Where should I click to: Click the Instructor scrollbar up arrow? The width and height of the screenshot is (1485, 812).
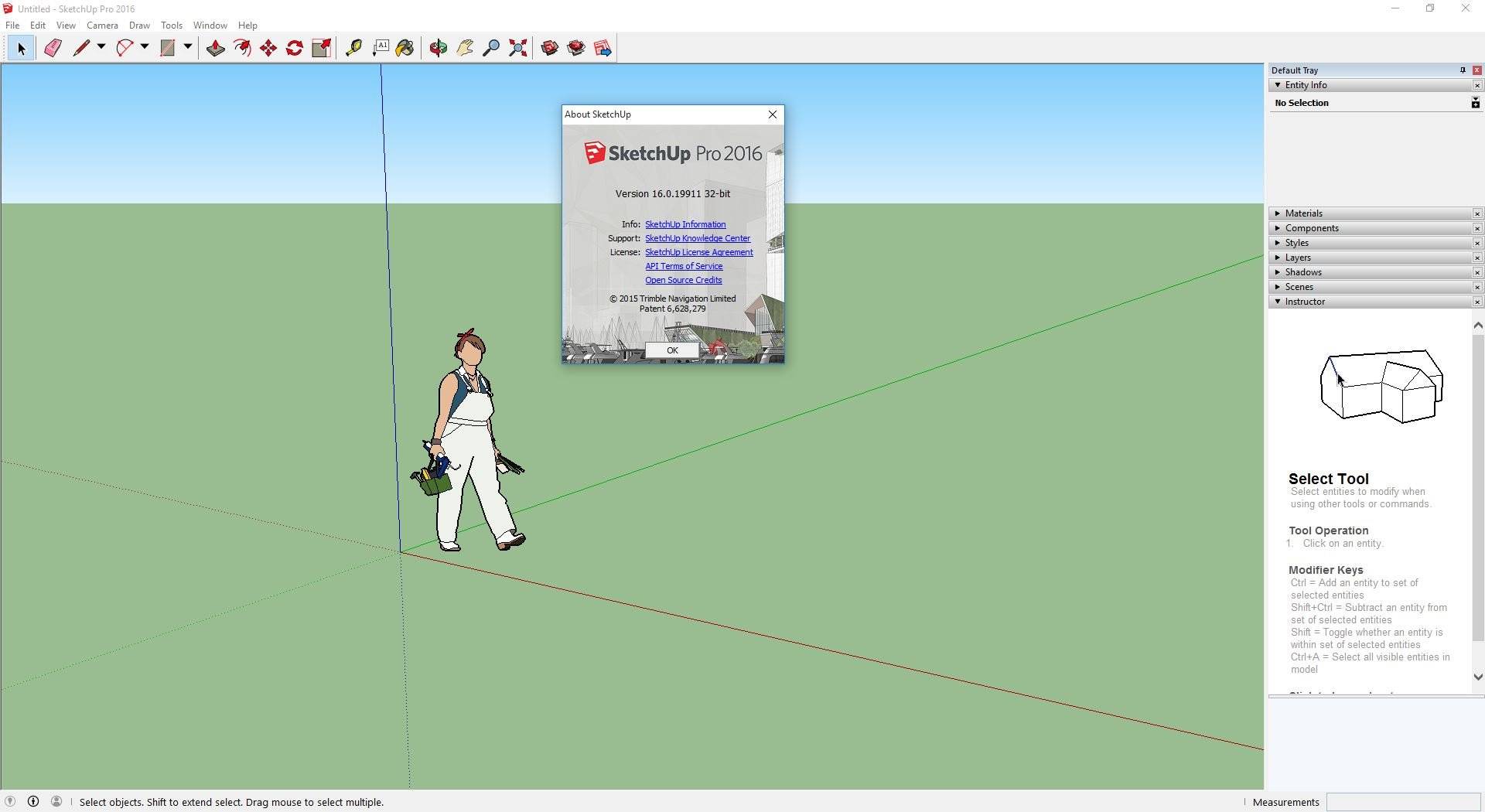1478,326
